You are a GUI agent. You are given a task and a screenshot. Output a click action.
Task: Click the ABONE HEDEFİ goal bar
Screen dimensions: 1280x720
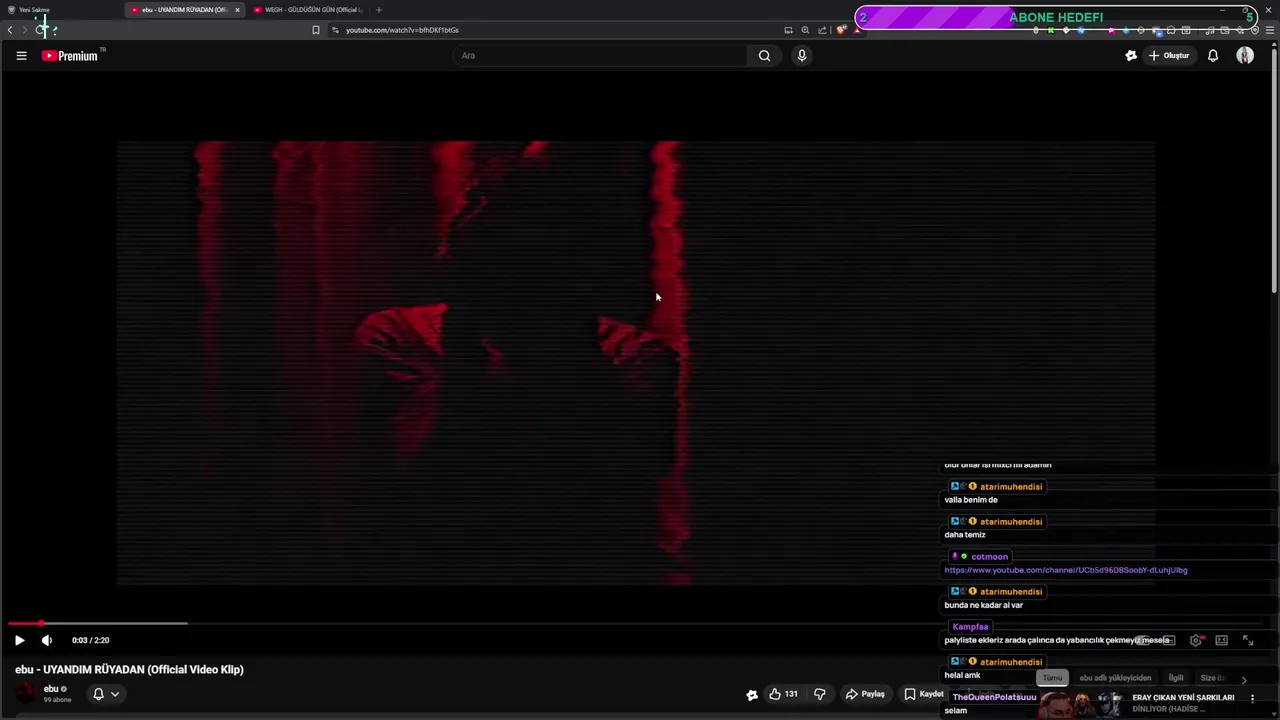1056,17
